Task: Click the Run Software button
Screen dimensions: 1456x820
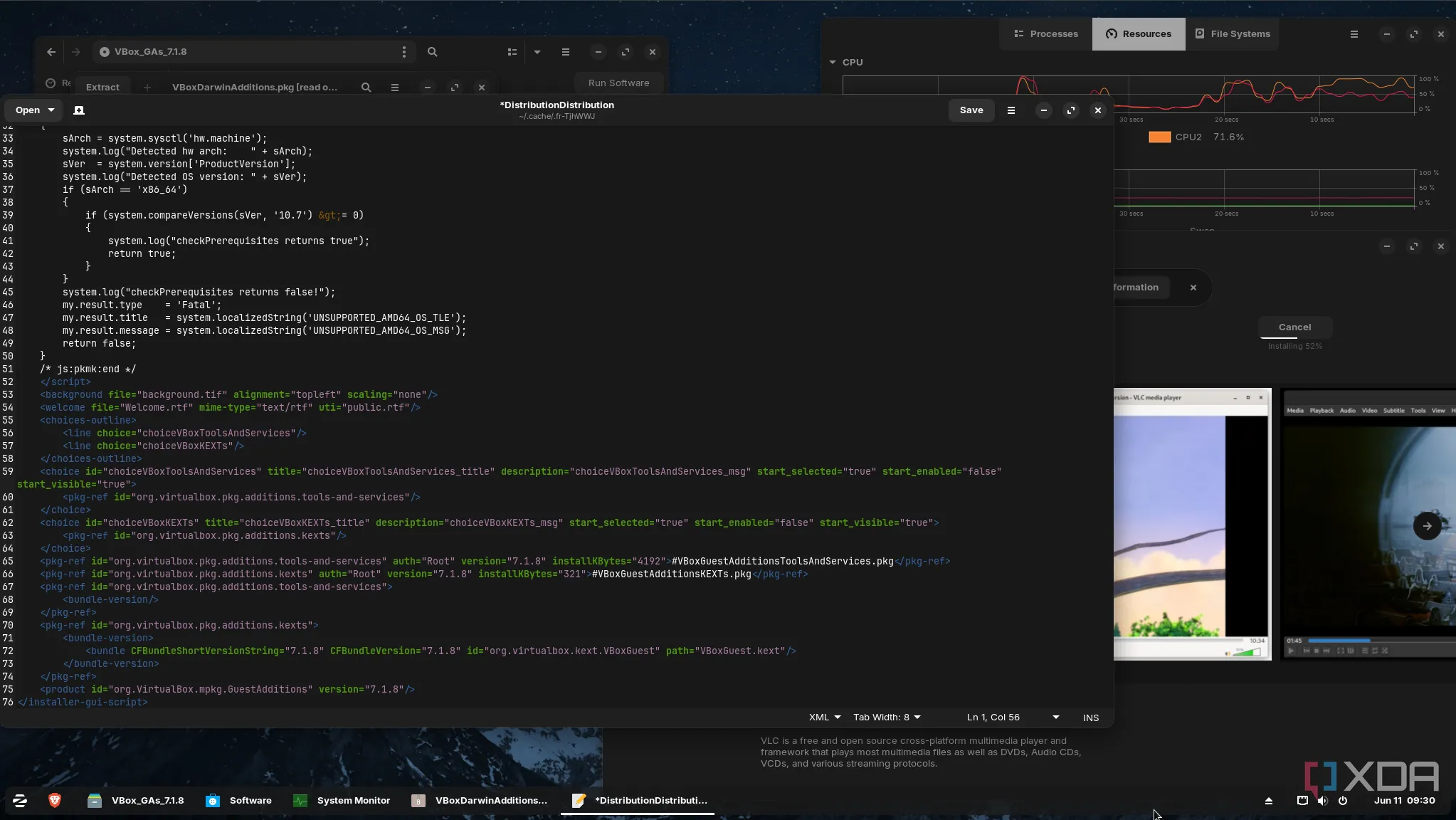Action: 618,83
